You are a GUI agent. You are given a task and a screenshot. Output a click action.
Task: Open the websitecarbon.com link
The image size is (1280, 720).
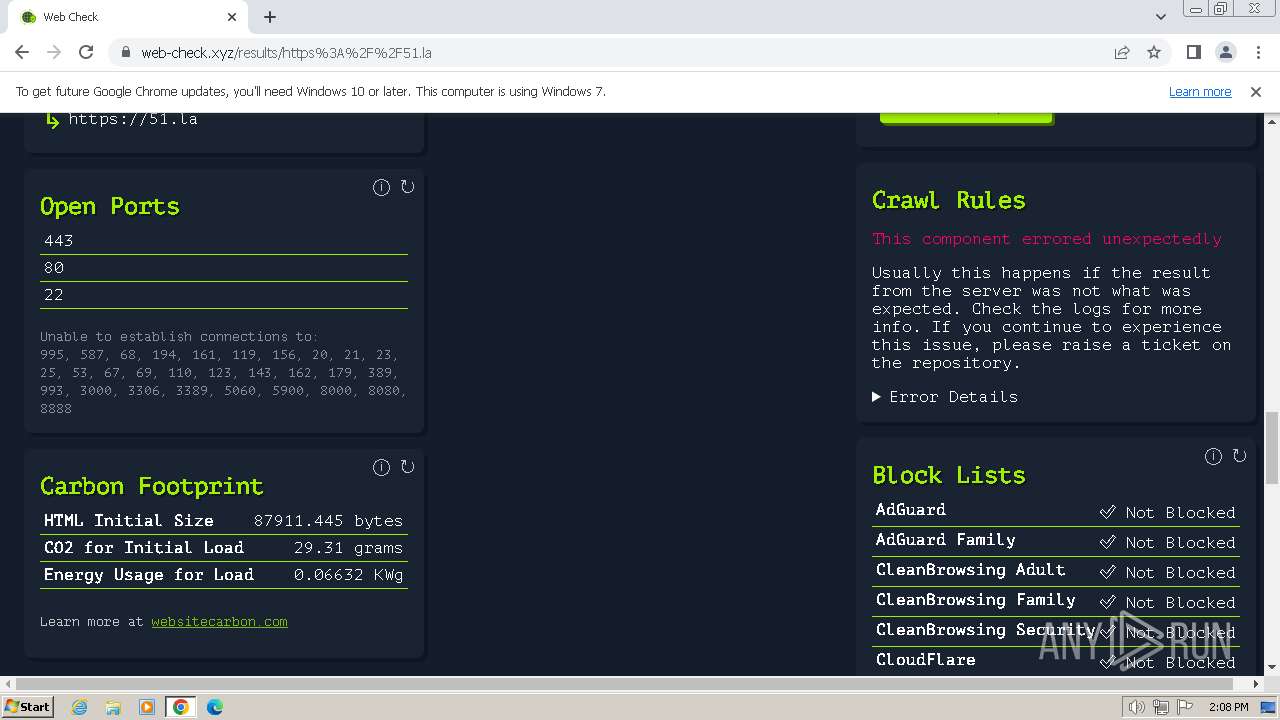click(219, 622)
